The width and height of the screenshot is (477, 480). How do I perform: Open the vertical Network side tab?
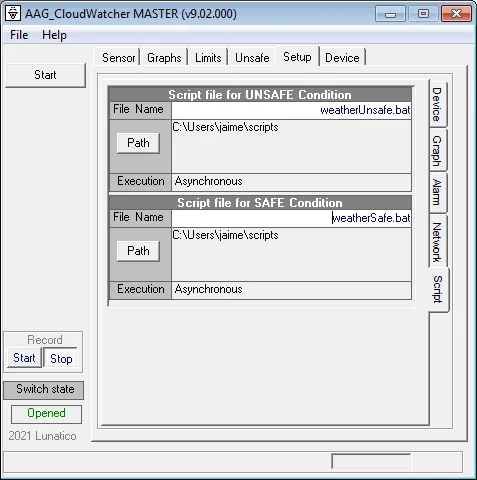tap(437, 242)
